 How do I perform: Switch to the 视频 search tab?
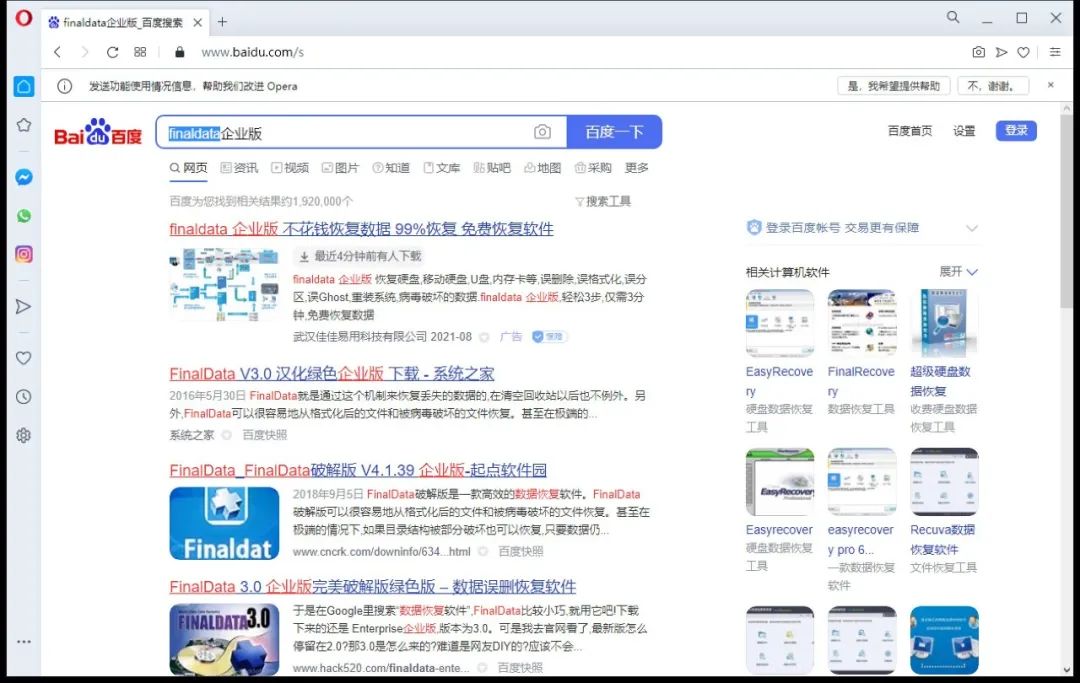click(x=290, y=168)
